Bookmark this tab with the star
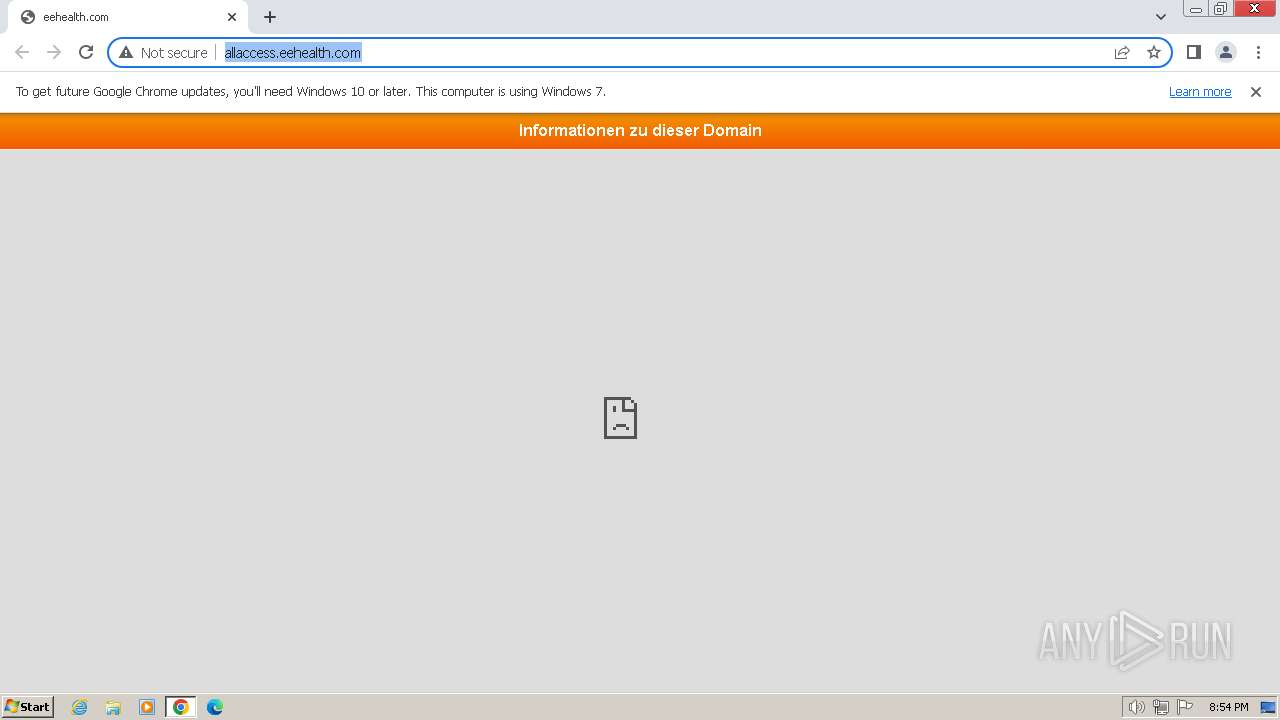 pos(1154,52)
